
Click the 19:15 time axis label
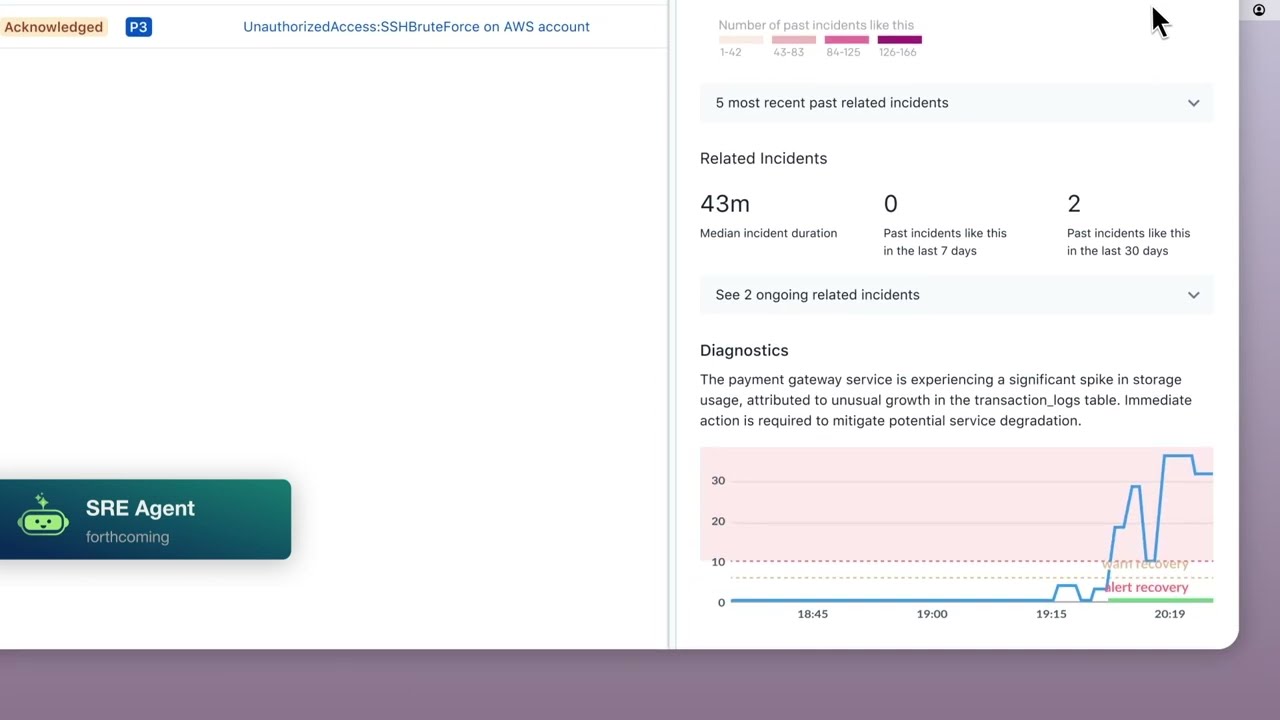[x=1051, y=614]
